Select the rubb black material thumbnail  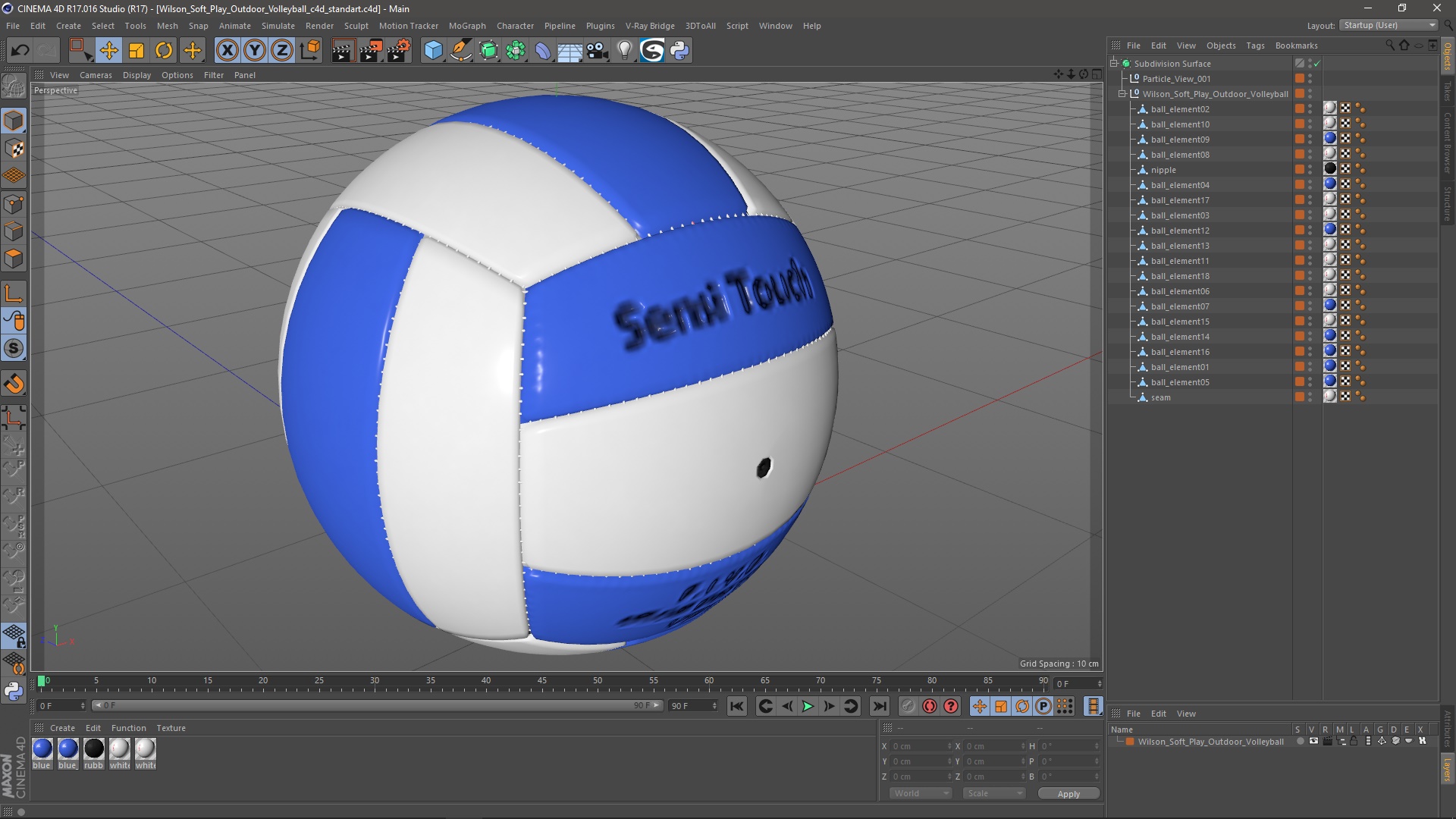coord(94,749)
